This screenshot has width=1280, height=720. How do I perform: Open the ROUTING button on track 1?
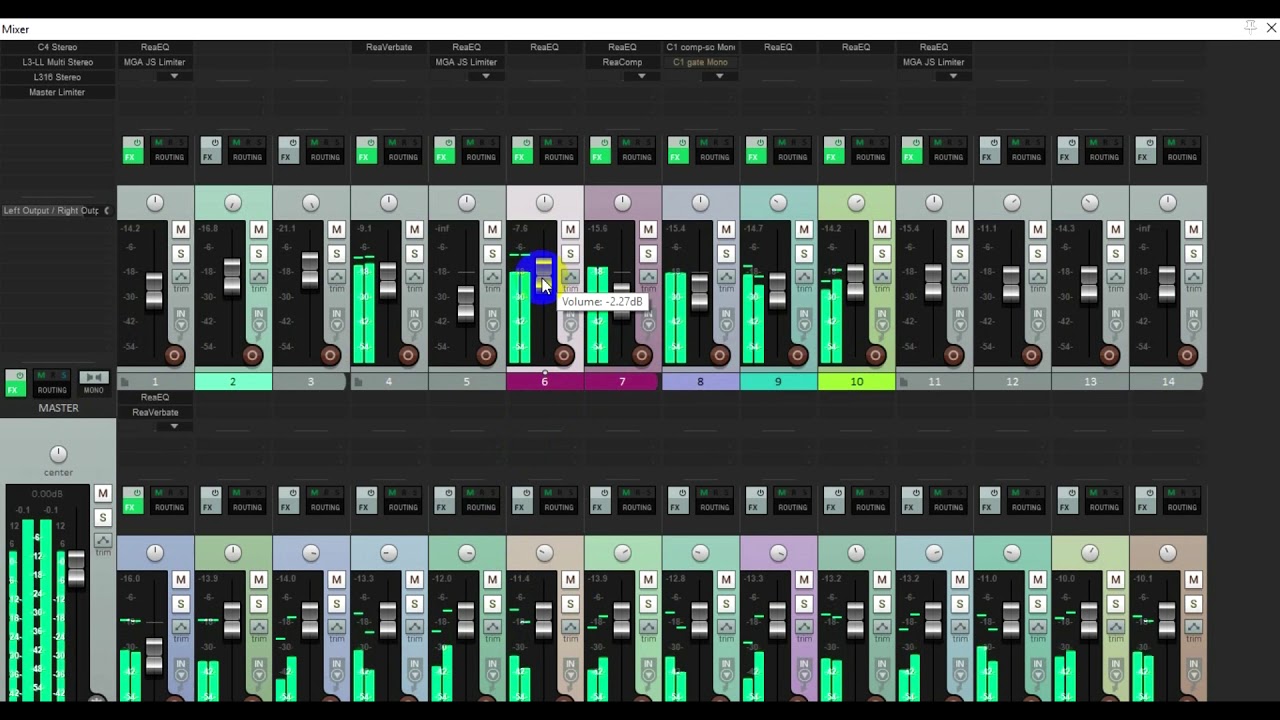[x=169, y=157]
